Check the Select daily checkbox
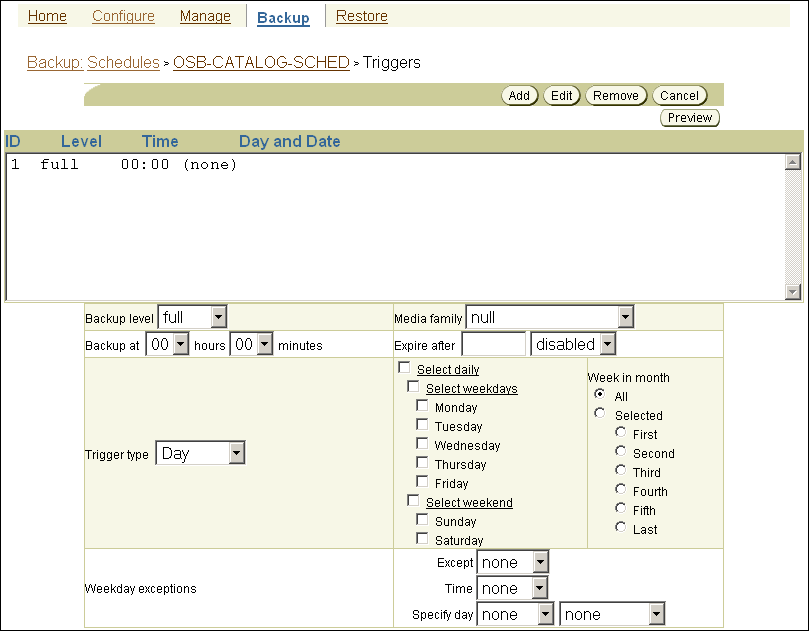The height and width of the screenshot is (631, 809). [x=404, y=367]
